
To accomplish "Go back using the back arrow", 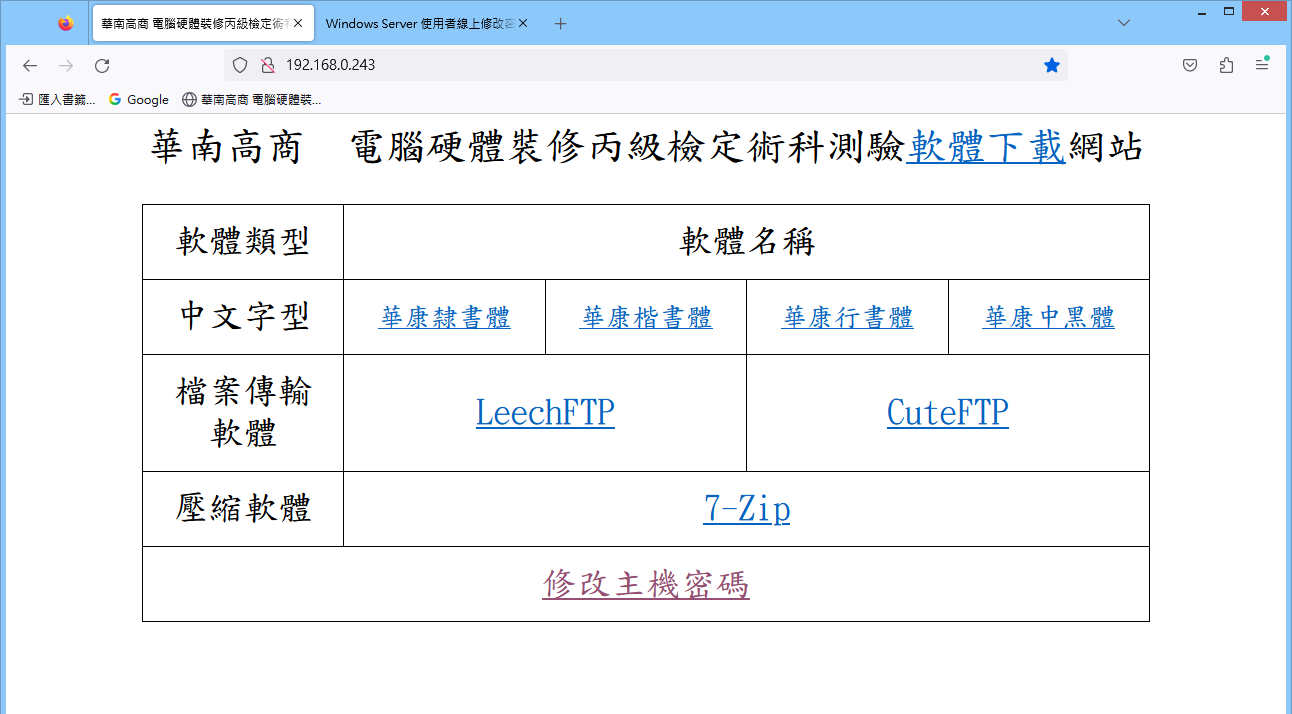I will (30, 66).
